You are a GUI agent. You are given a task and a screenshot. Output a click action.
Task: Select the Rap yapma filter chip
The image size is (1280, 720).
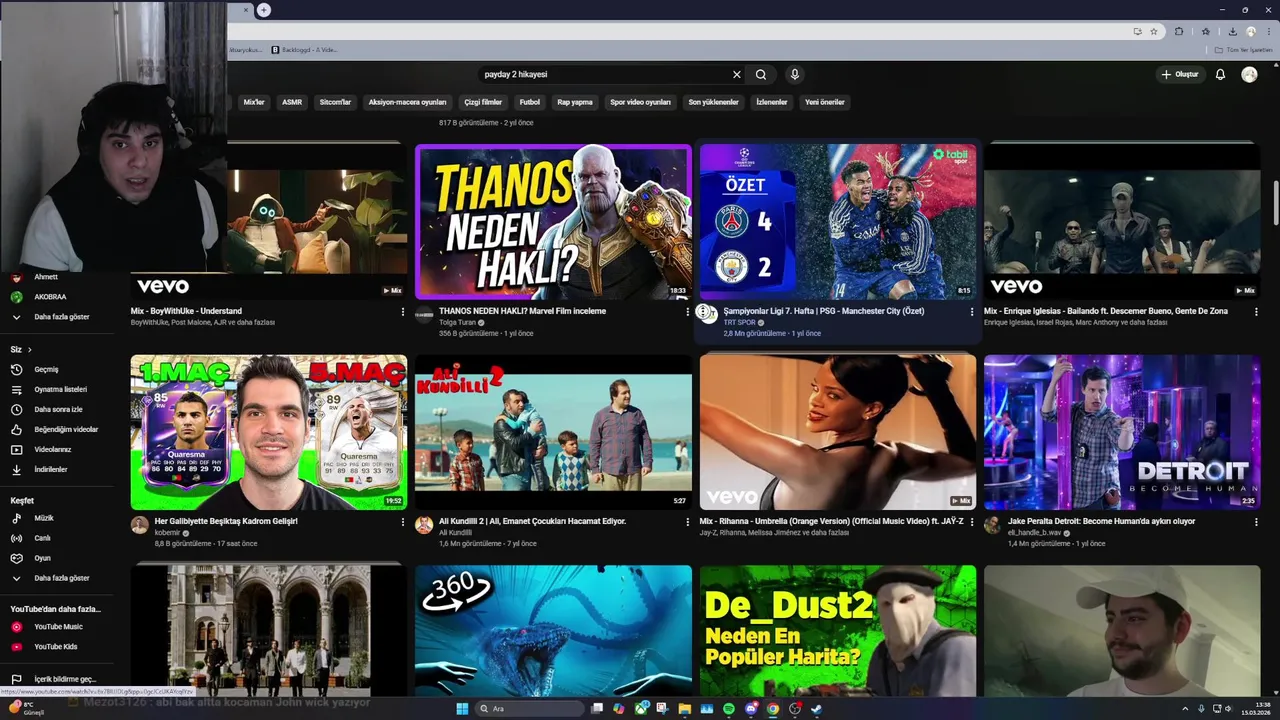coord(575,102)
